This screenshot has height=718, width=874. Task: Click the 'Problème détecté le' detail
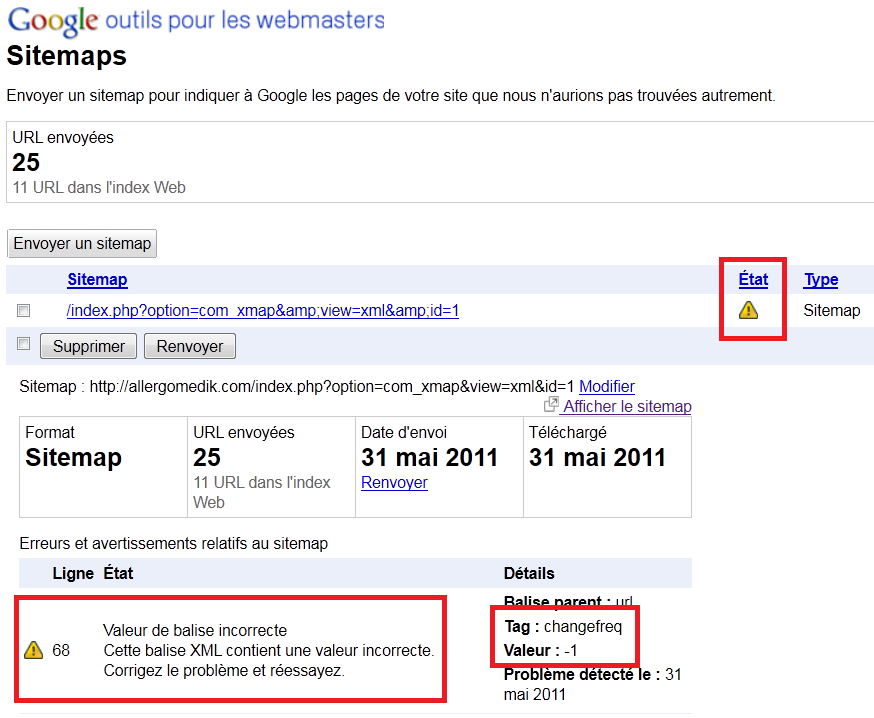pos(593,685)
